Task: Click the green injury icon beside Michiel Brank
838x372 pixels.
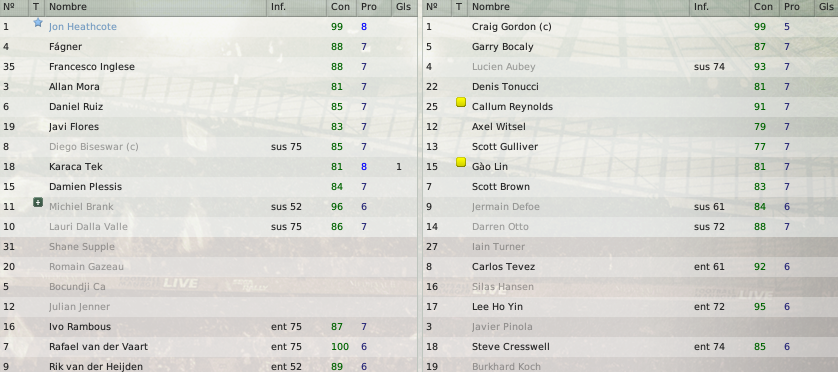Action: point(37,202)
